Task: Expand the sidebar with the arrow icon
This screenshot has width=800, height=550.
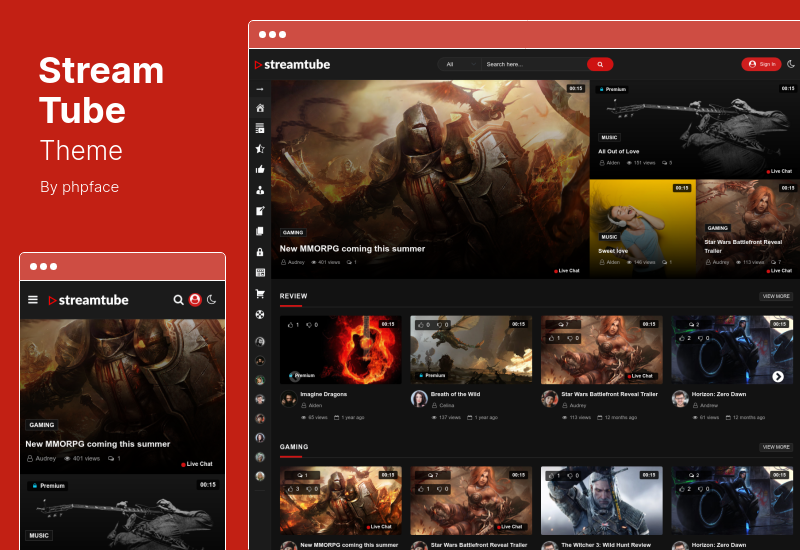Action: 260,89
